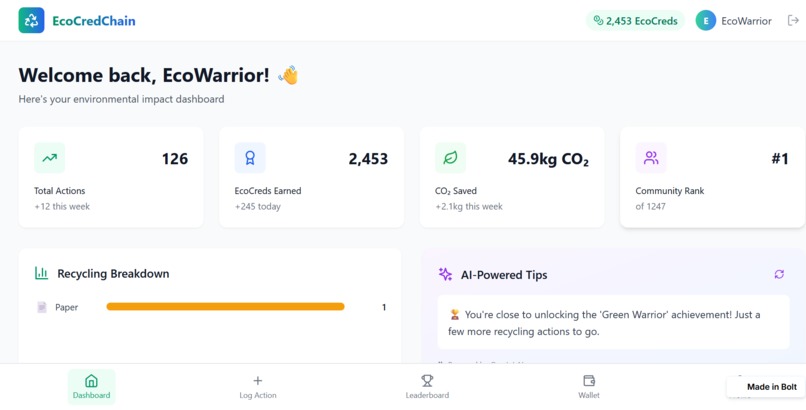Open the 2,453 EcoCreds balance badge
The width and height of the screenshot is (806, 410).
coord(635,21)
